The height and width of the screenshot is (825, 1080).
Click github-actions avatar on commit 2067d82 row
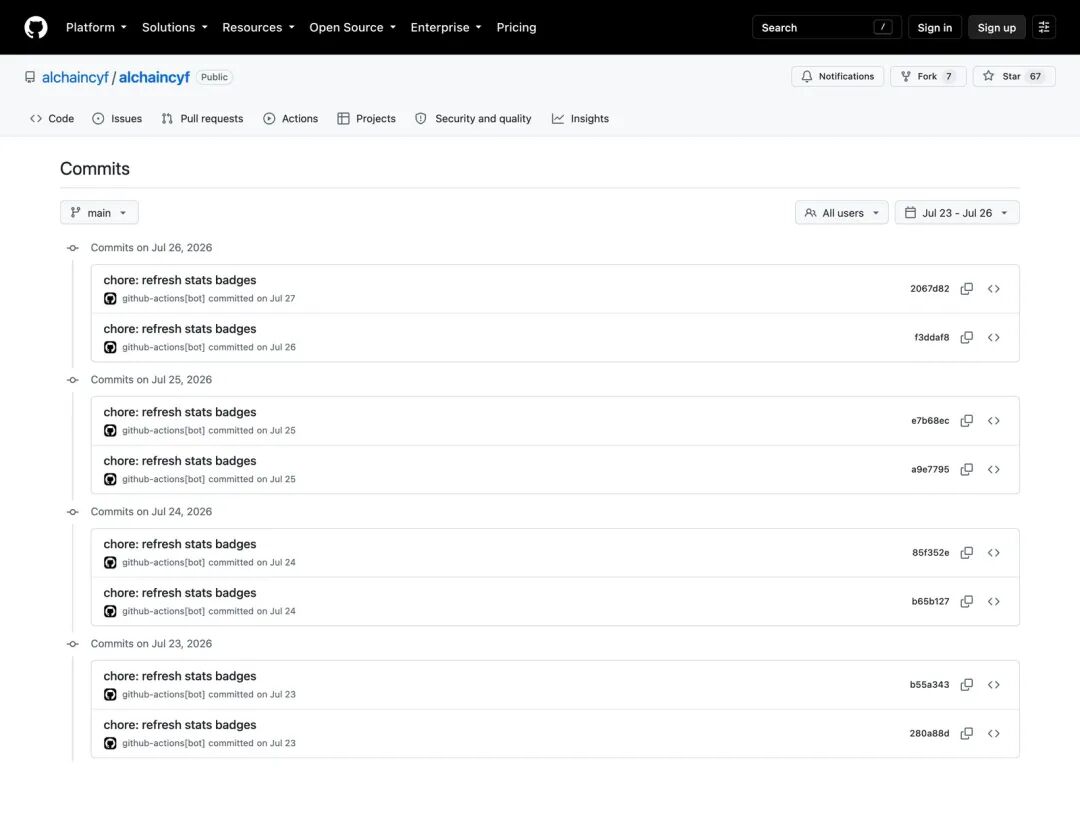pyautogui.click(x=110, y=299)
